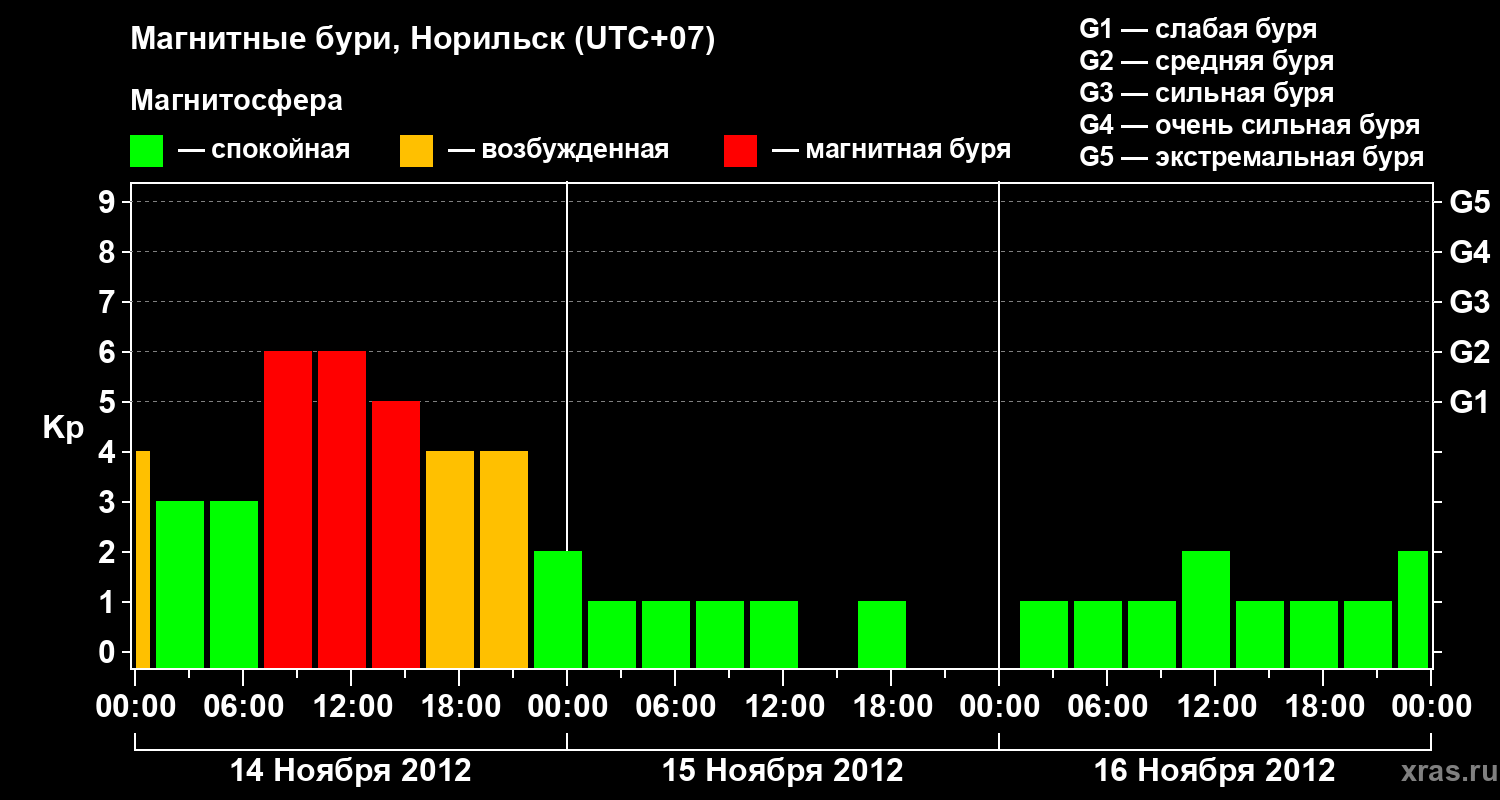Click the 'G4 — очень сильная буря' line

(1250, 125)
